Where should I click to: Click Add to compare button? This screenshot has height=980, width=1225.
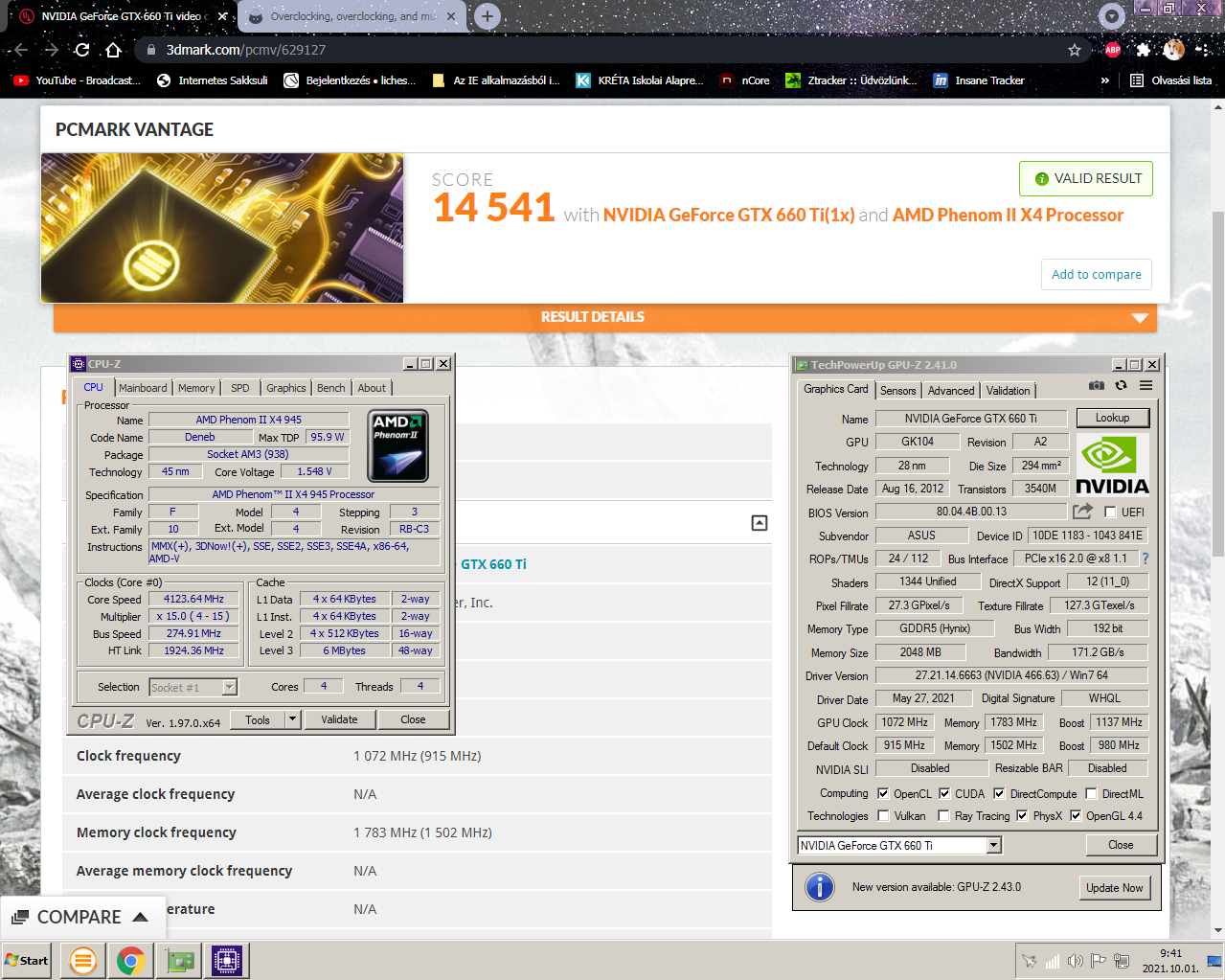tap(1097, 274)
